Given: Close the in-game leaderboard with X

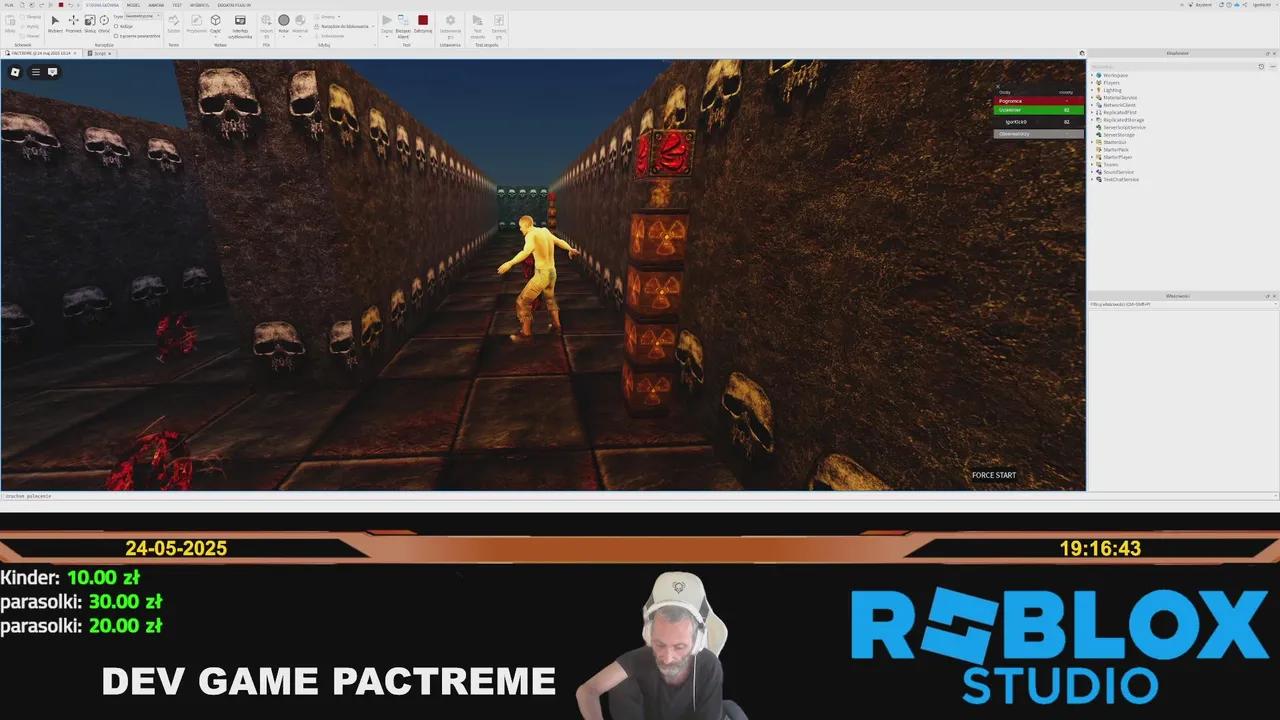Looking at the screenshot, I should (998, 87).
